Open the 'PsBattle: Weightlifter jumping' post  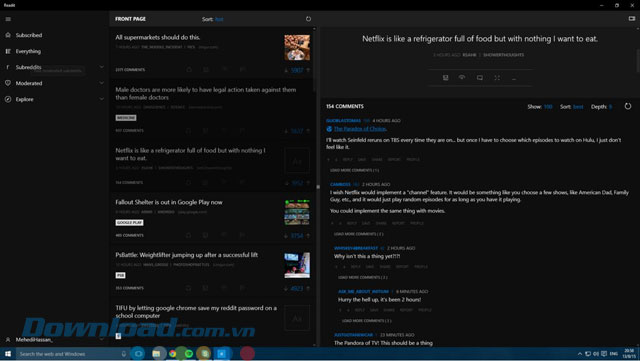tap(186, 255)
